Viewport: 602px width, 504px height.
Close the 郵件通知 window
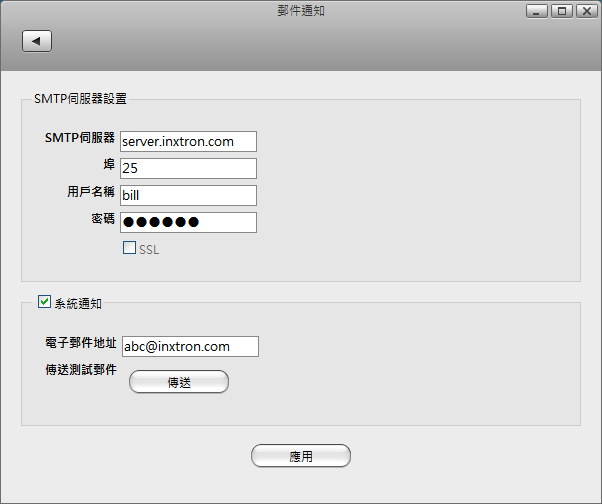tap(583, 11)
